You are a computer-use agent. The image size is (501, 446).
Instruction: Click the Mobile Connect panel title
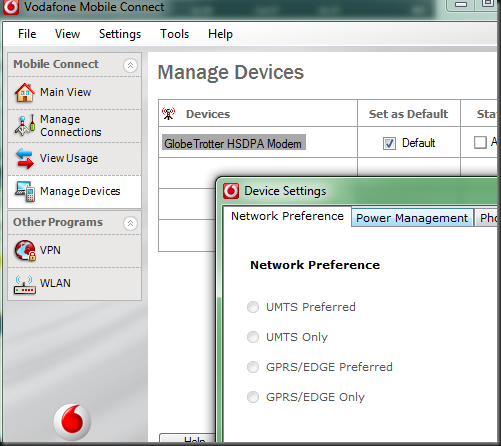point(56,64)
